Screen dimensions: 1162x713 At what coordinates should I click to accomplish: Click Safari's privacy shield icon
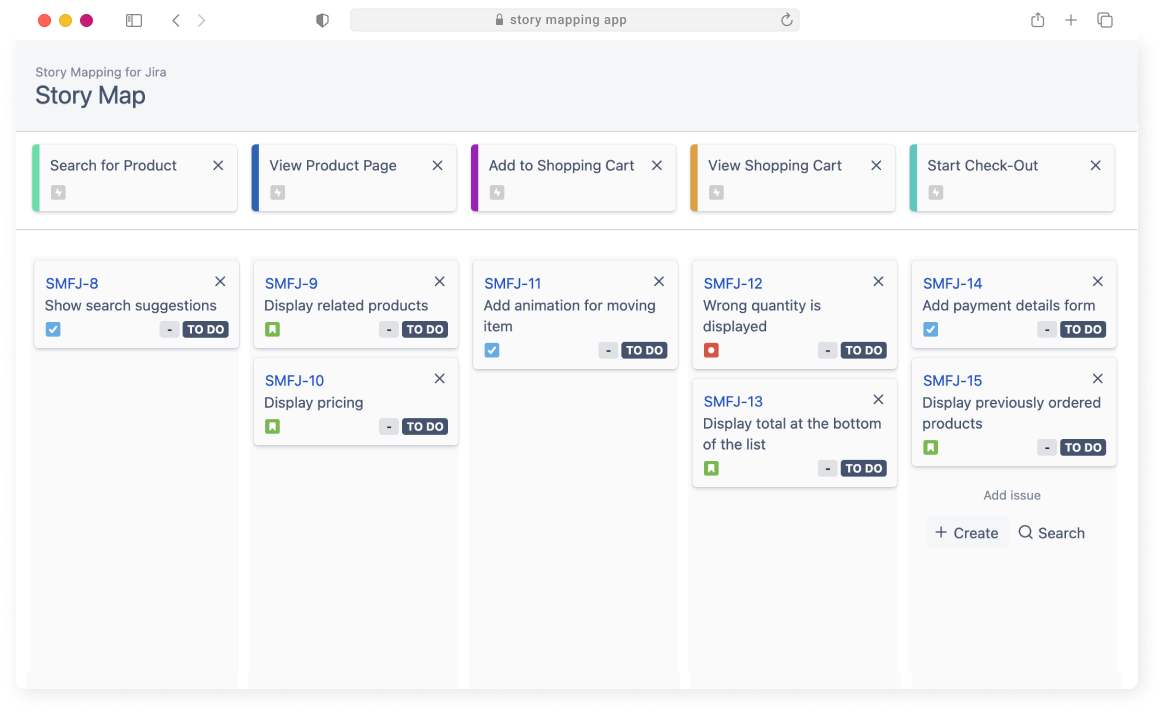coord(322,19)
